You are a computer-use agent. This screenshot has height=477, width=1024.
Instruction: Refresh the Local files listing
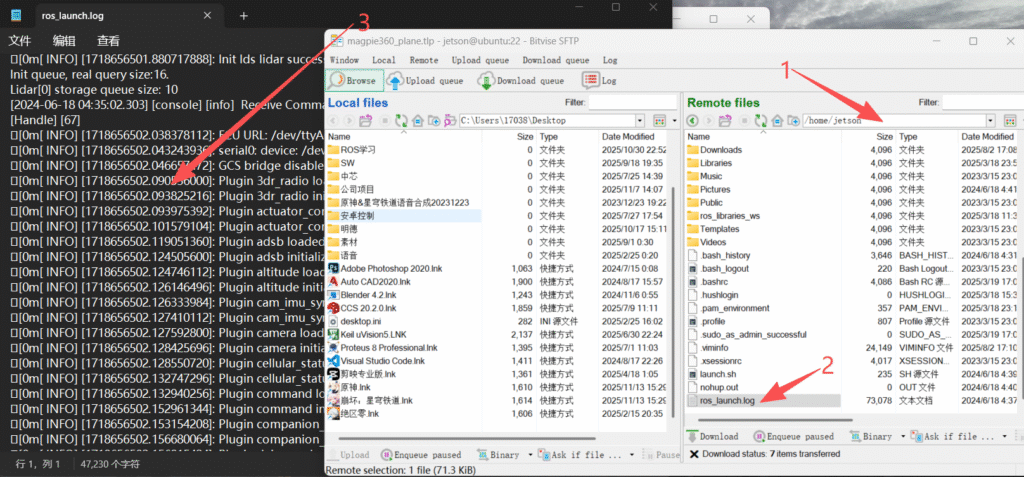400,120
